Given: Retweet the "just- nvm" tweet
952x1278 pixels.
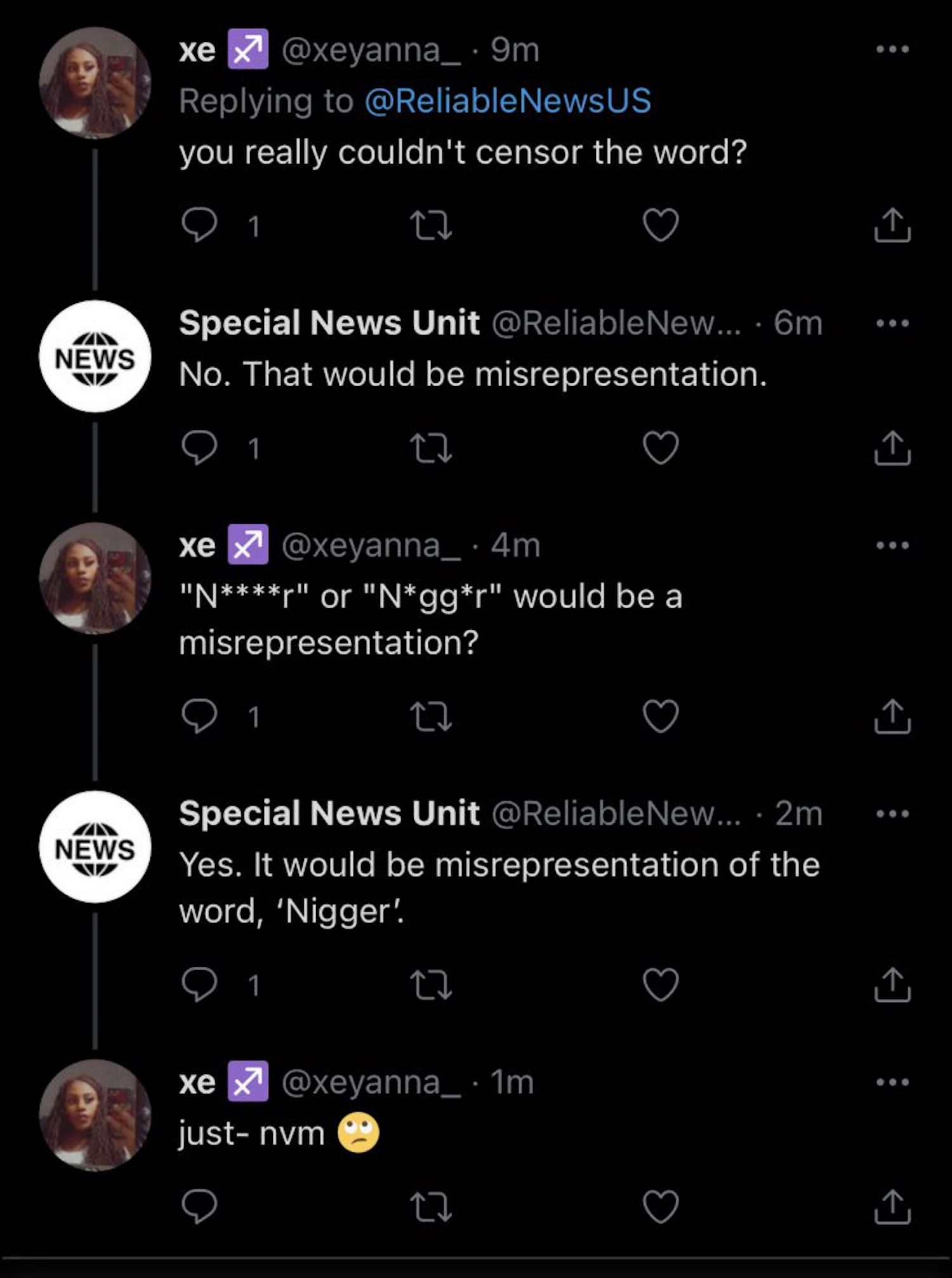Looking at the screenshot, I should [x=431, y=1206].
